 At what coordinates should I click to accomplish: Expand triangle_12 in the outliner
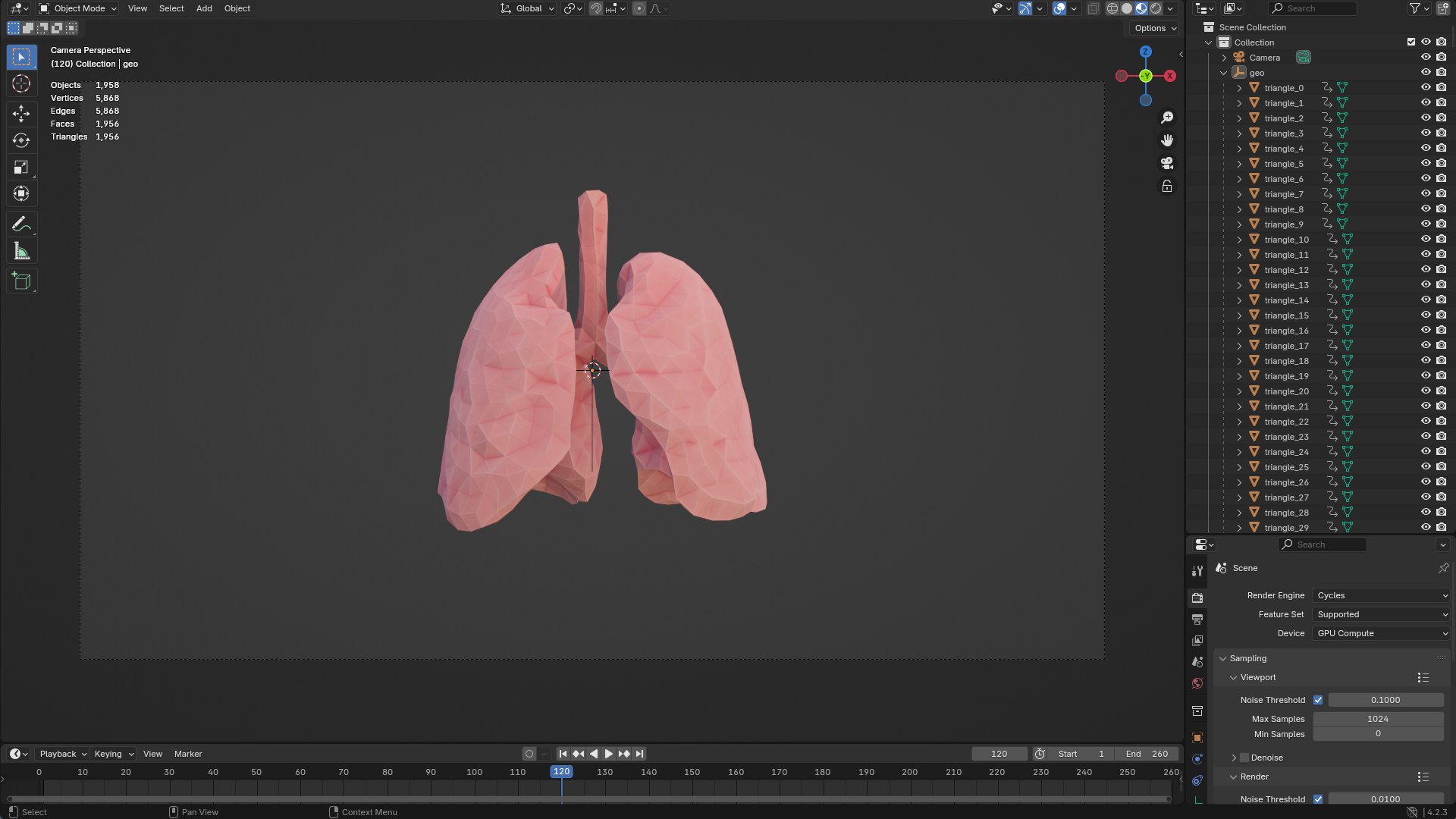coord(1239,270)
